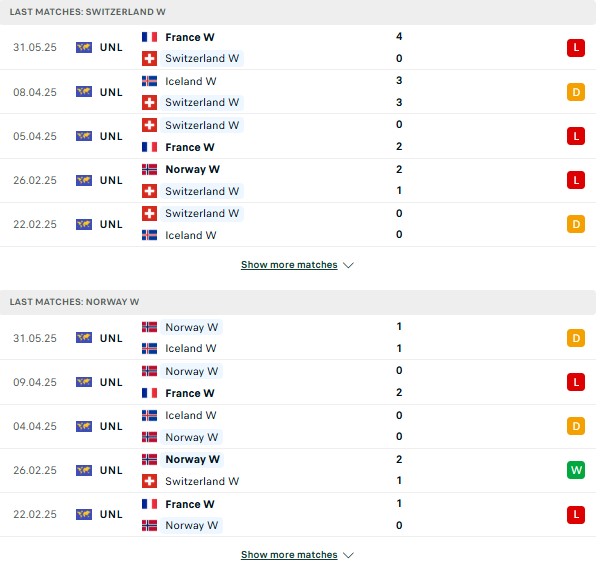Click the chevron beside Norway's Show more matches
This screenshot has height=572, width=601.
pos(348,555)
